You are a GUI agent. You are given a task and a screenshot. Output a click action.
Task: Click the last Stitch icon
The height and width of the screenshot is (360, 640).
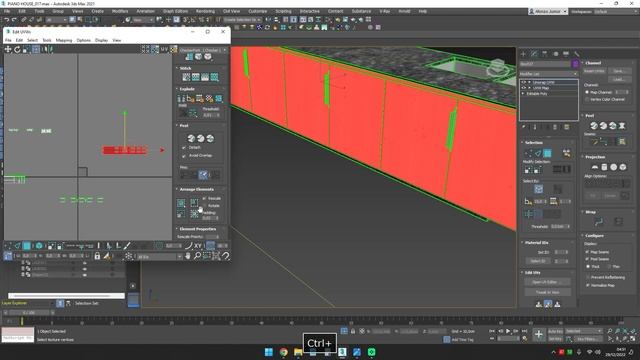pyautogui.click(x=214, y=77)
